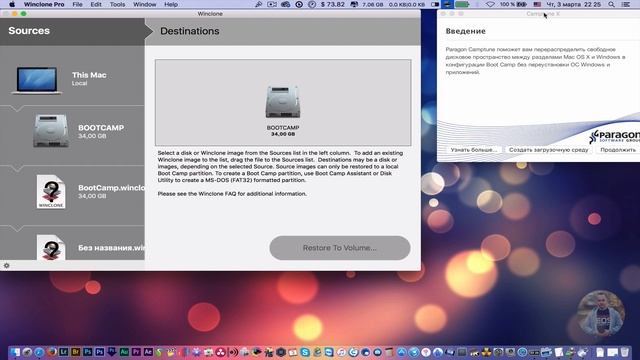Open Firefox from the Dock
The image size is (640, 360).
coord(52,351)
